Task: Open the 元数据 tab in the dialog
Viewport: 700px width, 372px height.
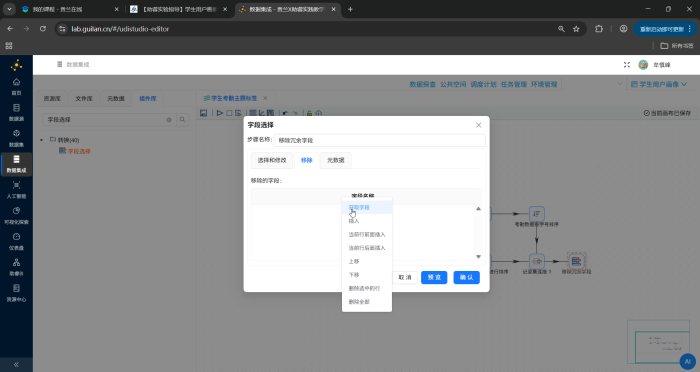Action: tap(336, 160)
